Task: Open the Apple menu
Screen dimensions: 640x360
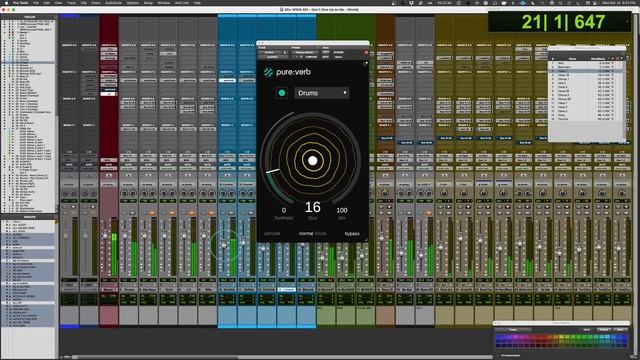Action: coord(6,3)
